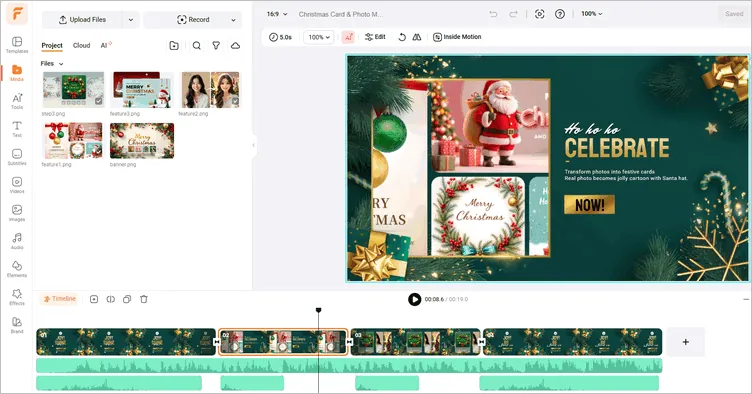The width and height of the screenshot is (752, 394).
Task: Click the cloud storage icon
Action: pos(235,46)
